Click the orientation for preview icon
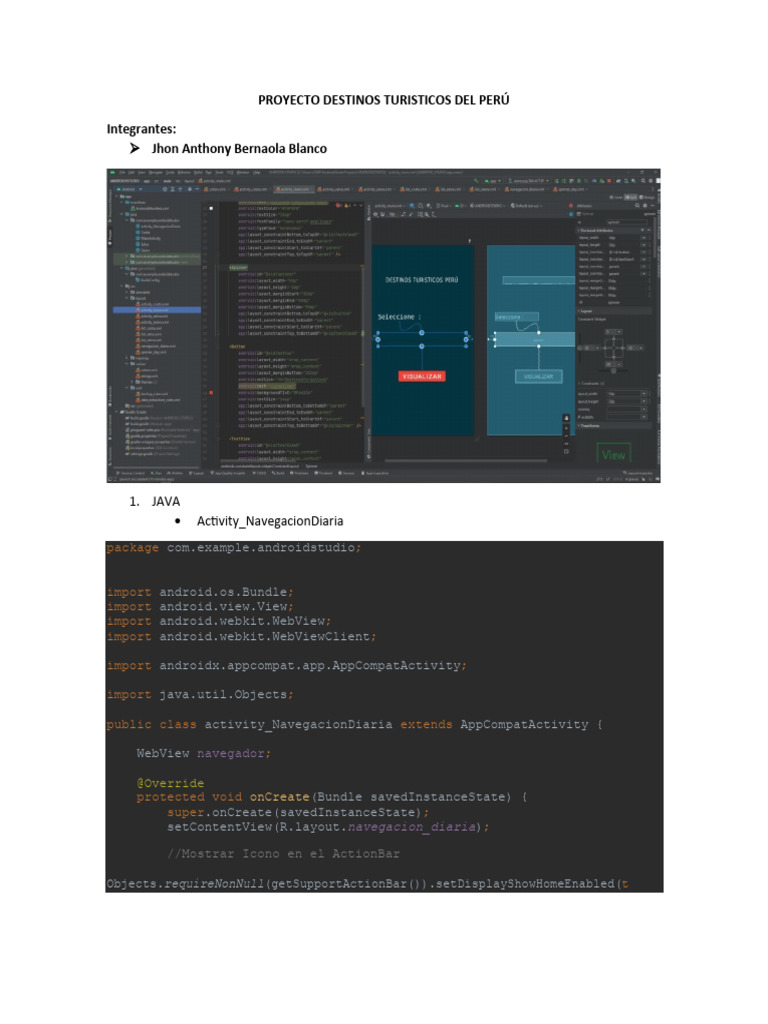Viewport: 768px width, 1024px height. (421, 206)
